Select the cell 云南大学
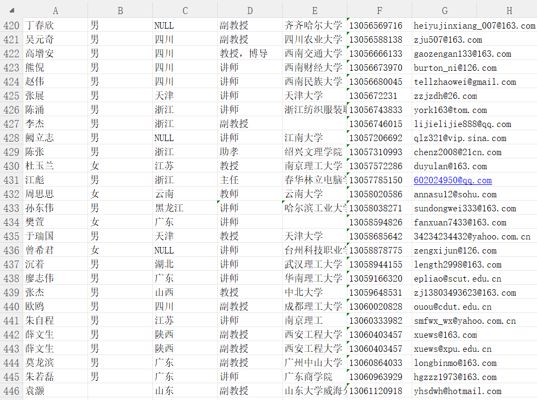The width and height of the screenshot is (537, 400). (304, 194)
